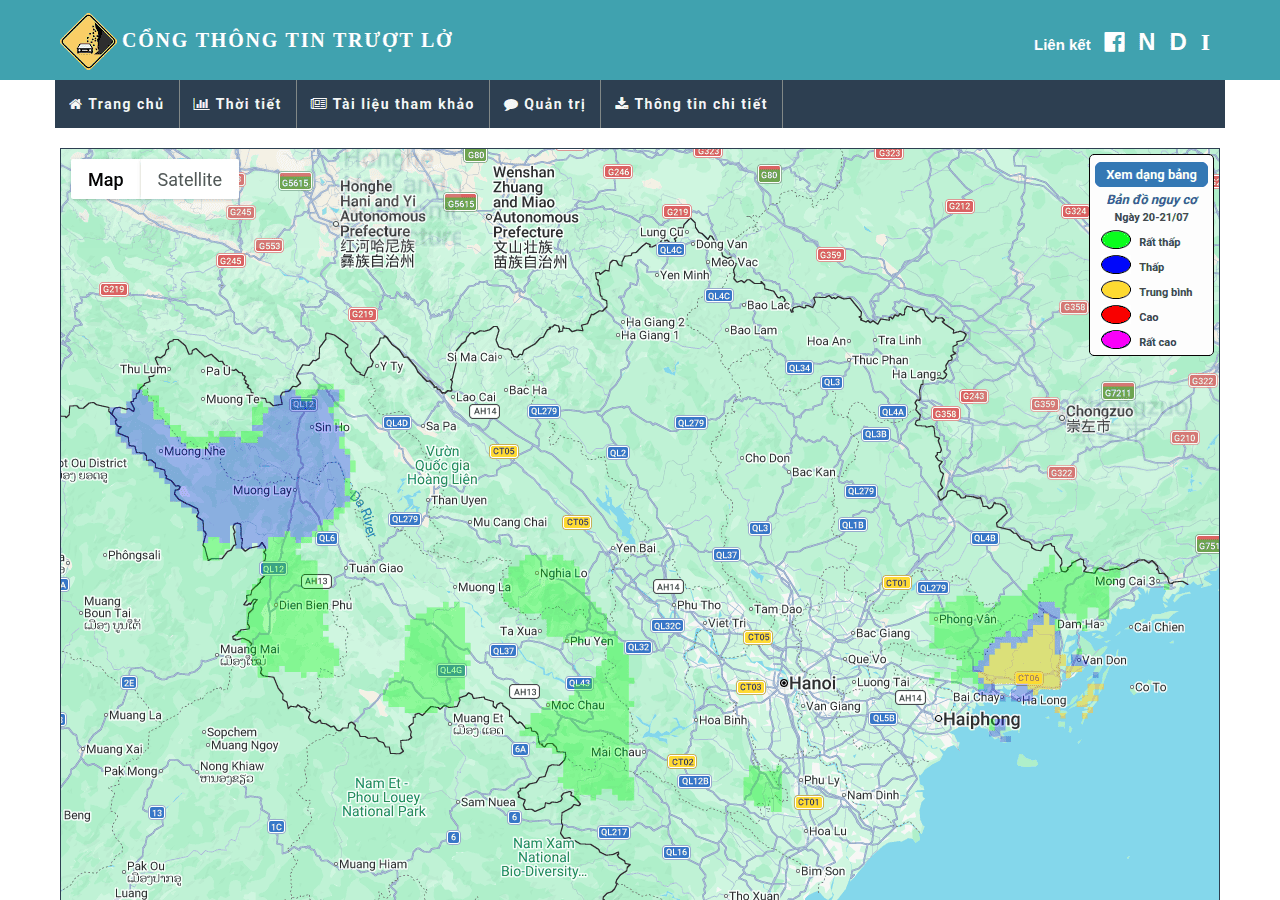This screenshot has height=900, width=1280.
Task: Click the QL34 road shield
Action: [799, 368]
